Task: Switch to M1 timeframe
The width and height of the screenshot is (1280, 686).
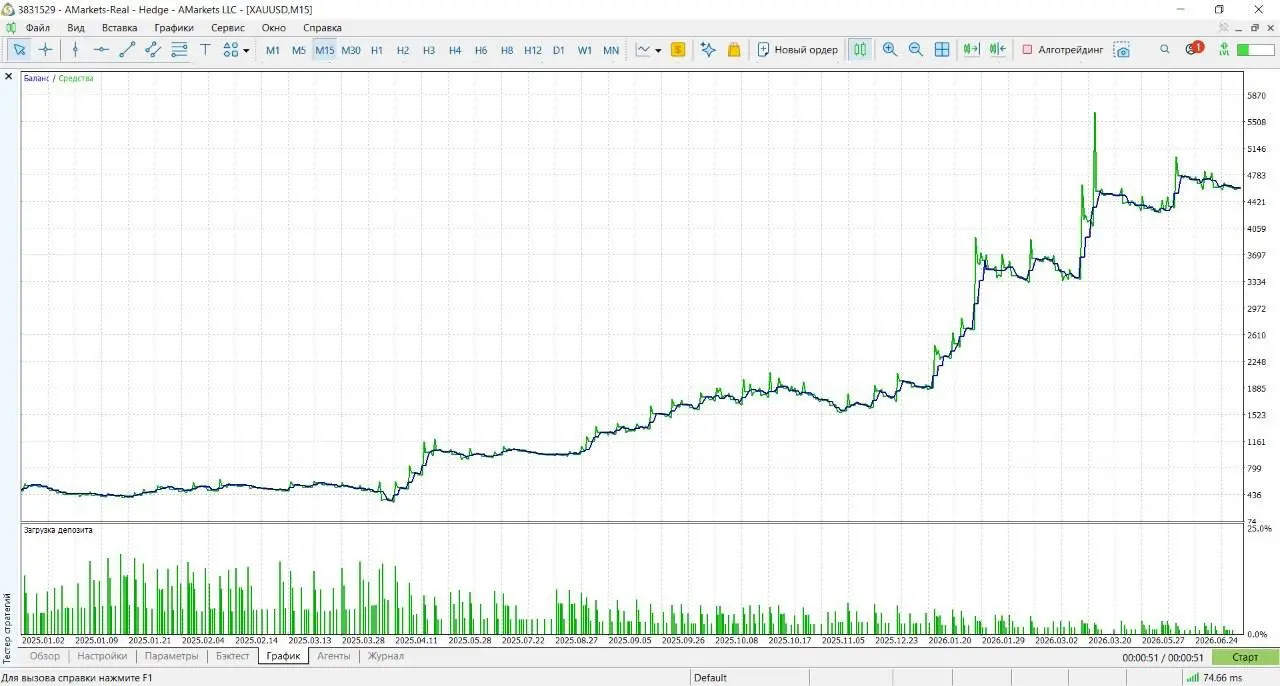Action: 273,50
